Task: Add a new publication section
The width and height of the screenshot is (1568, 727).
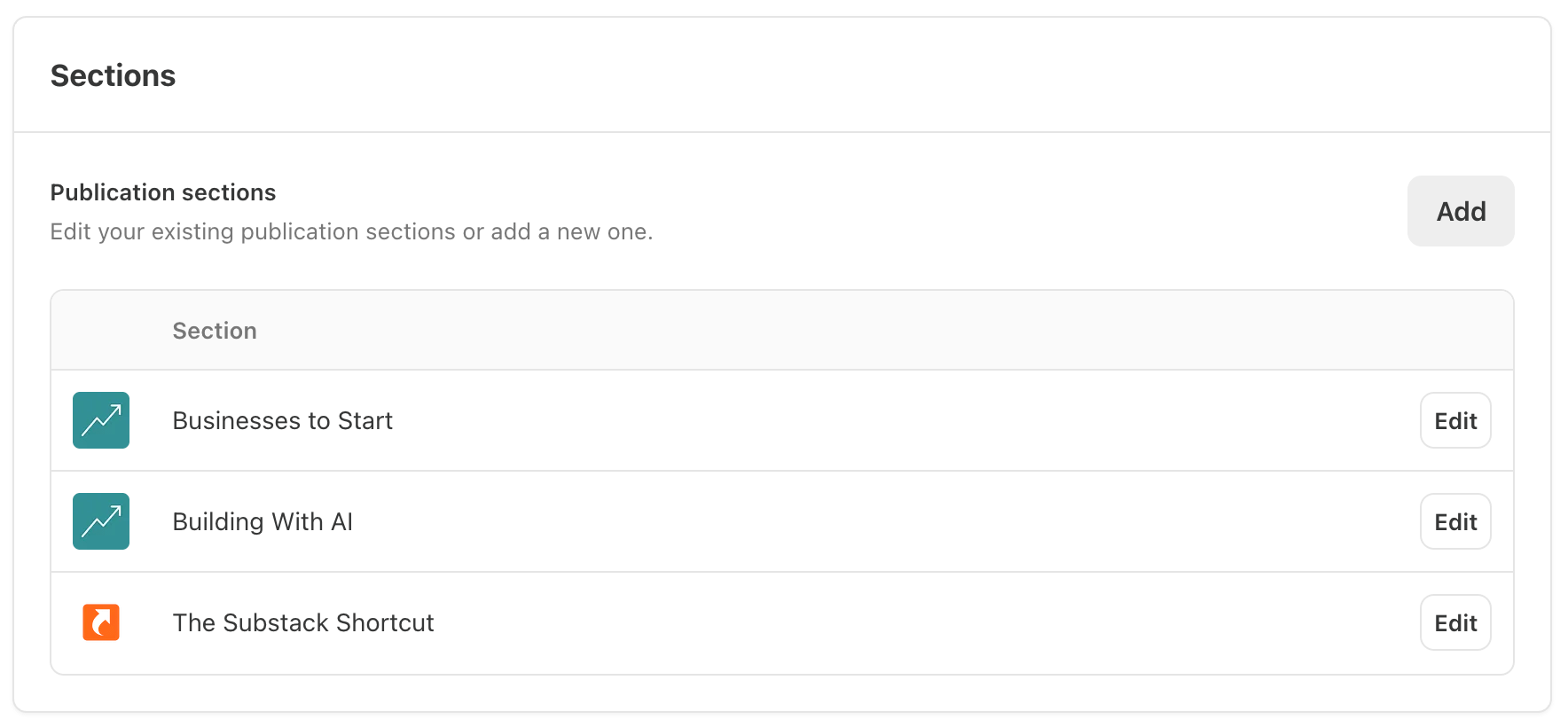Action: point(1461,211)
